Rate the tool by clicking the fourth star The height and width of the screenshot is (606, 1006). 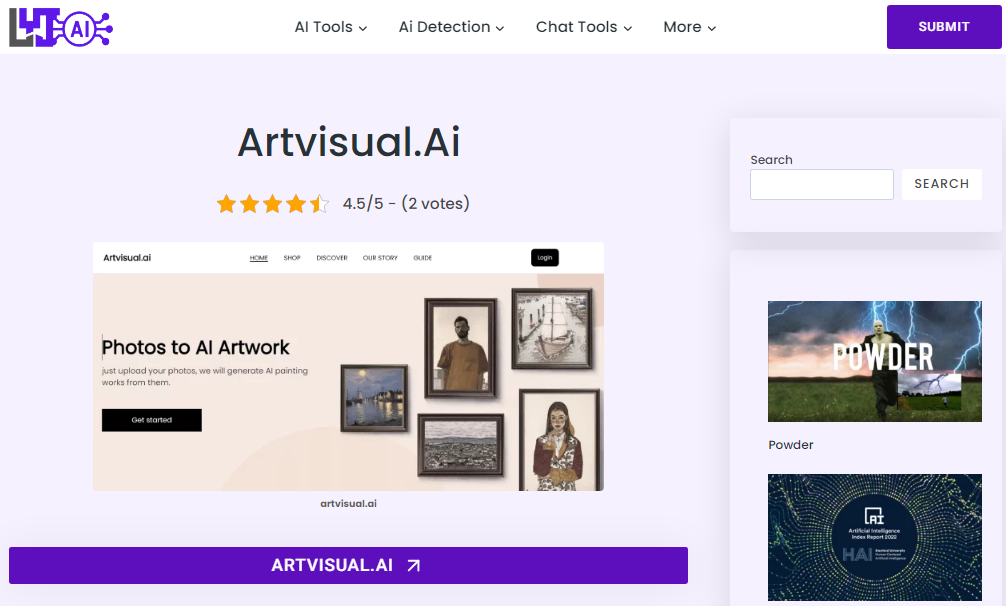point(296,203)
